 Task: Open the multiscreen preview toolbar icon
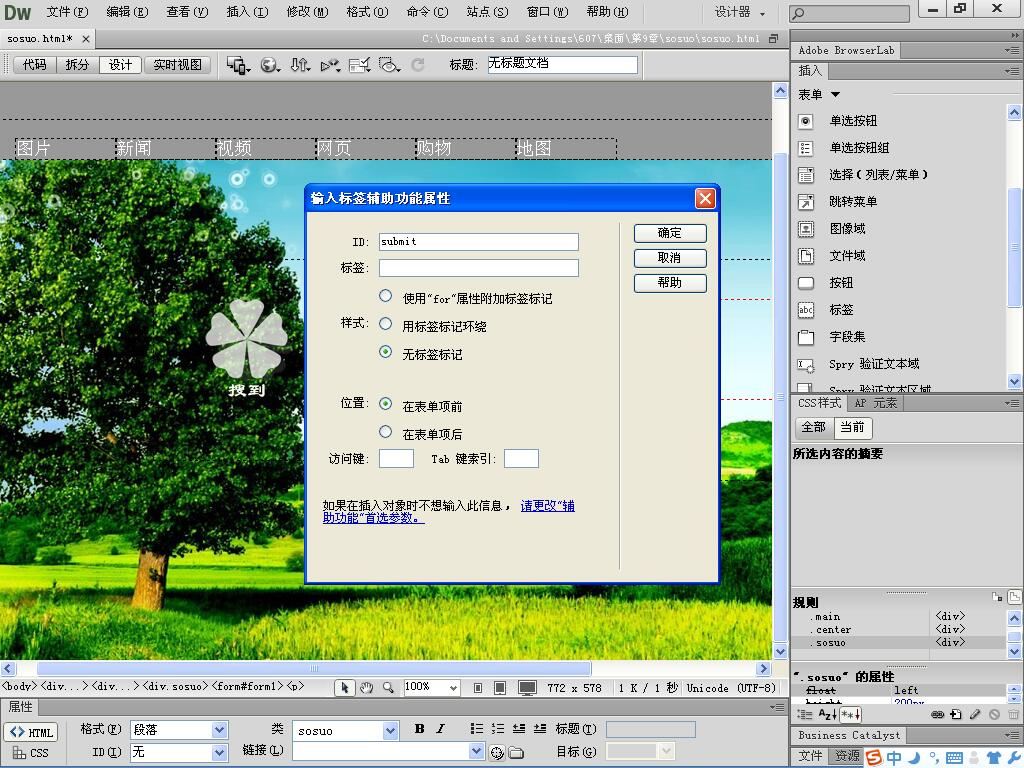[238, 65]
